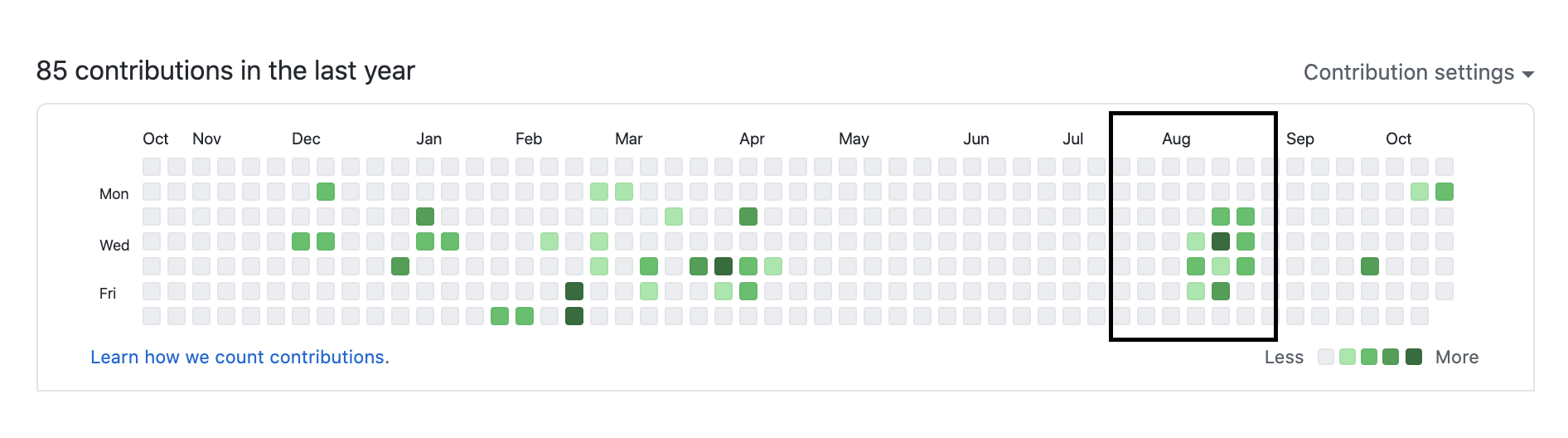This screenshot has width=1568, height=438.
Task: Select the last Monday cell in October
Action: pos(1445,192)
